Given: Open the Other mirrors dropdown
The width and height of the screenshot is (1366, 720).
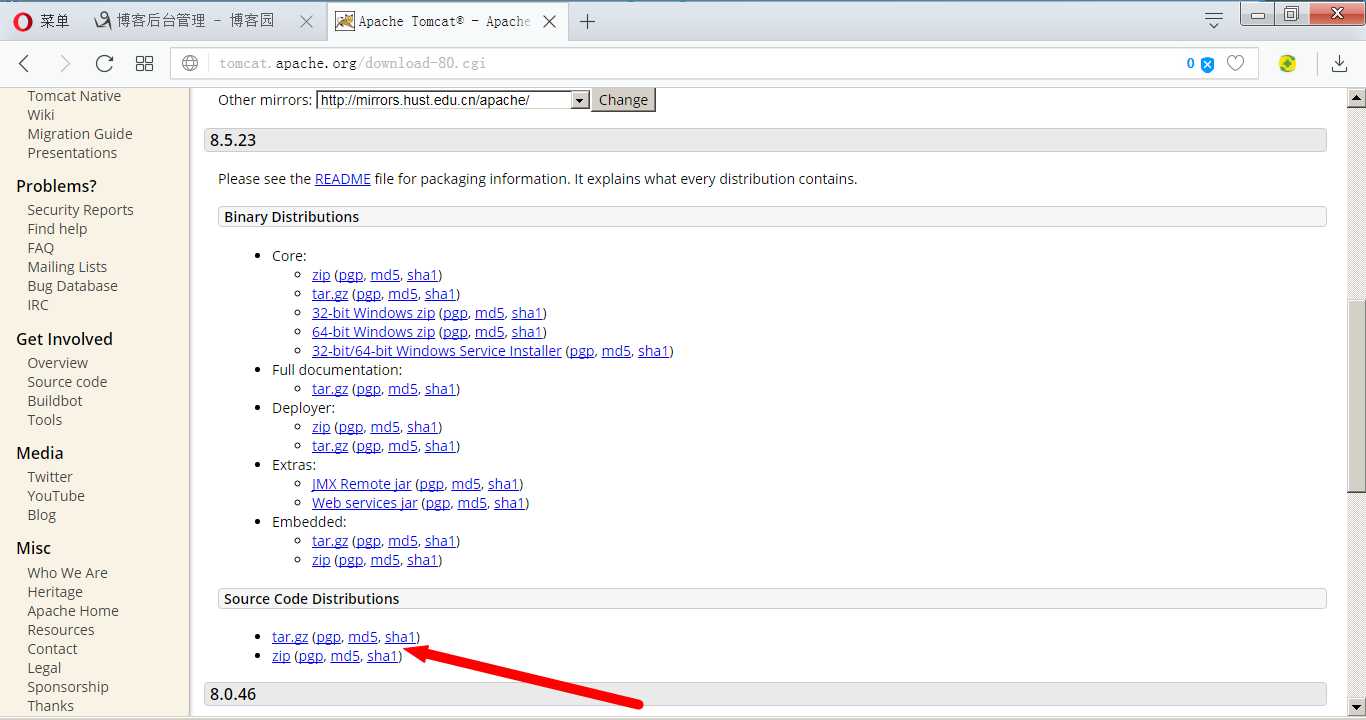Looking at the screenshot, I should (453, 100).
